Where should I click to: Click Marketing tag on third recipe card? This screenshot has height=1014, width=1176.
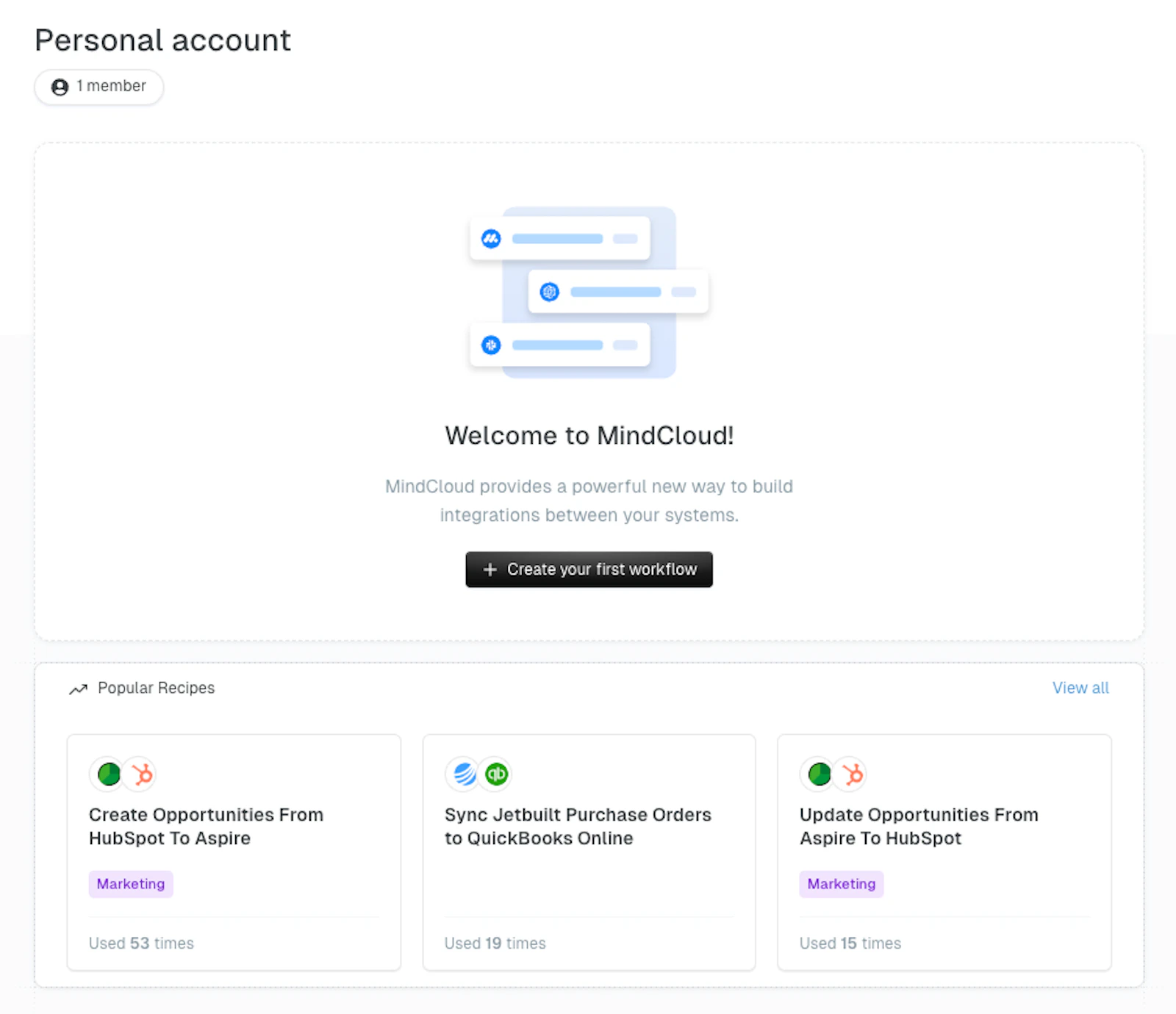click(842, 884)
